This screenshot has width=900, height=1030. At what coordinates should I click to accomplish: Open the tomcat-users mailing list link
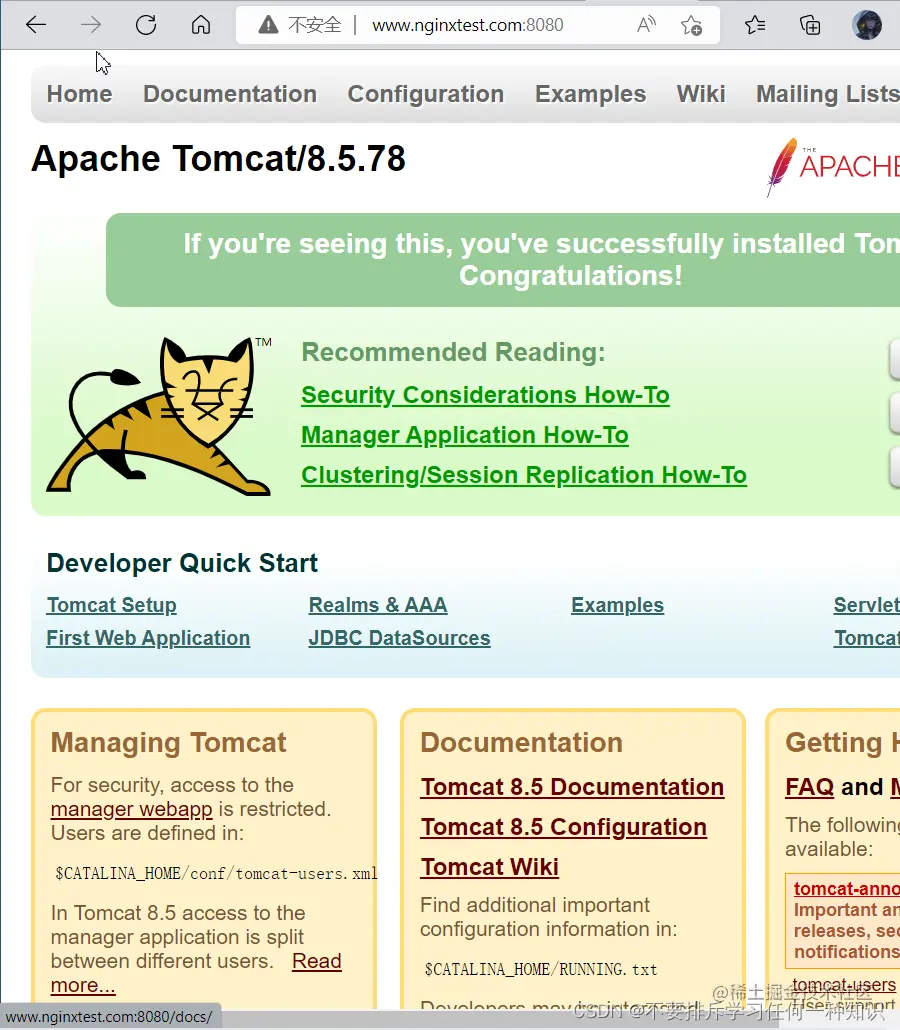pos(844,985)
